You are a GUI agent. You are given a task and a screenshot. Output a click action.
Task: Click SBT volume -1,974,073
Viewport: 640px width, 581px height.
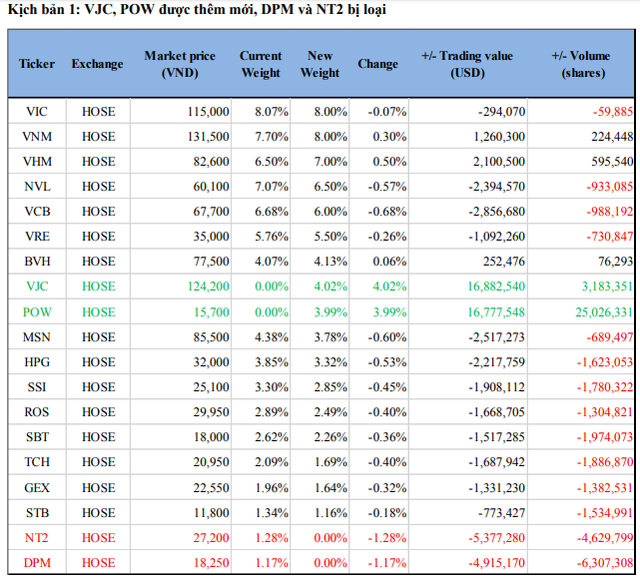point(605,437)
